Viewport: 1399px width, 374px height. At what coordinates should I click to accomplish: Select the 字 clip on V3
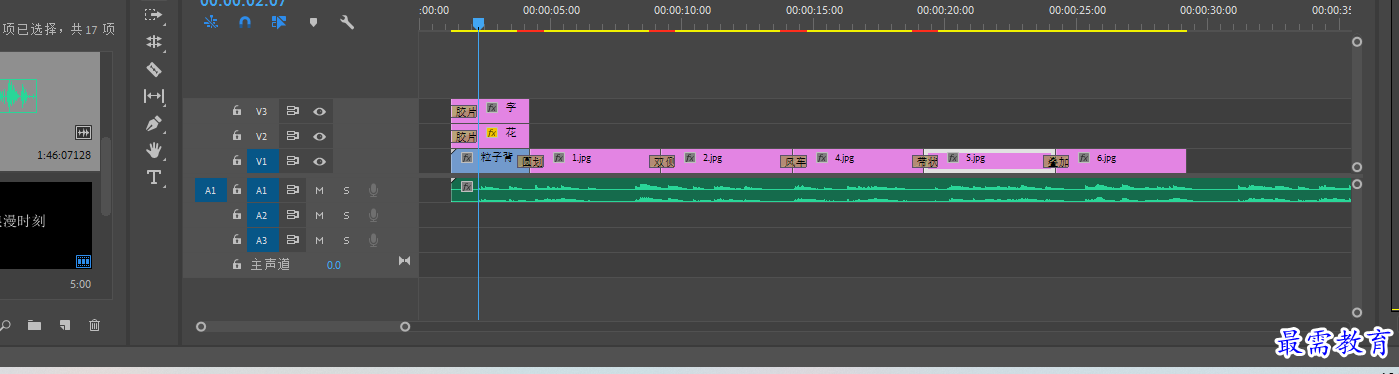(x=504, y=110)
